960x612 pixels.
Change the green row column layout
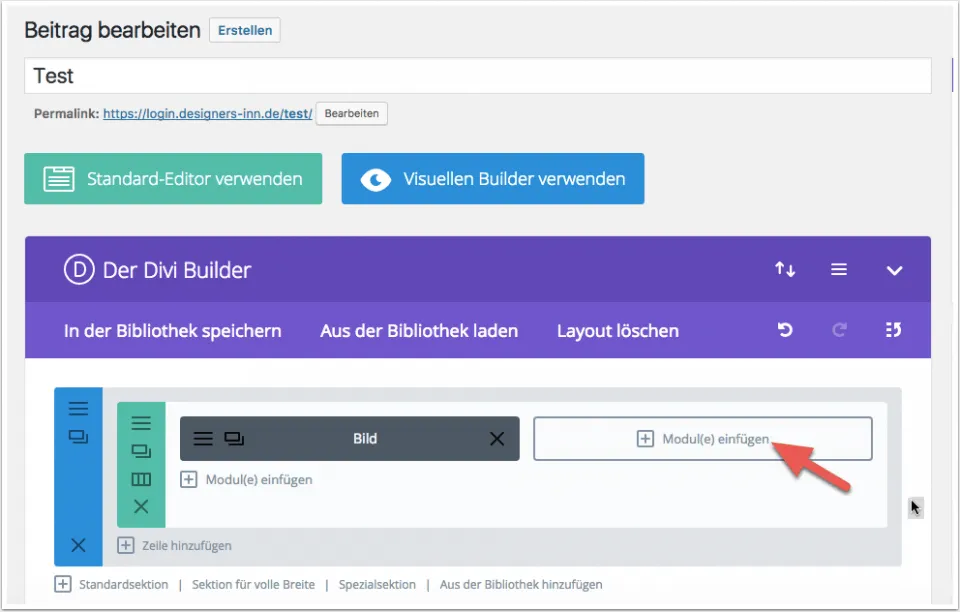click(x=141, y=480)
